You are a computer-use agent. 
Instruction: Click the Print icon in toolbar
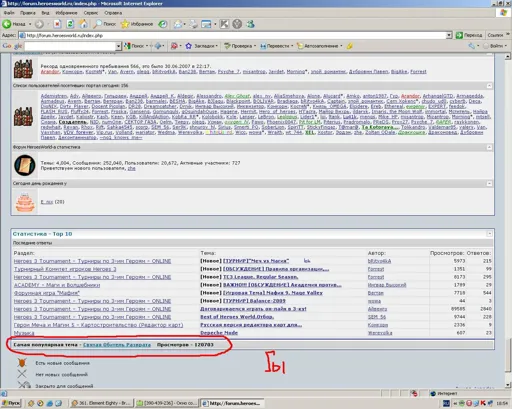(193, 24)
